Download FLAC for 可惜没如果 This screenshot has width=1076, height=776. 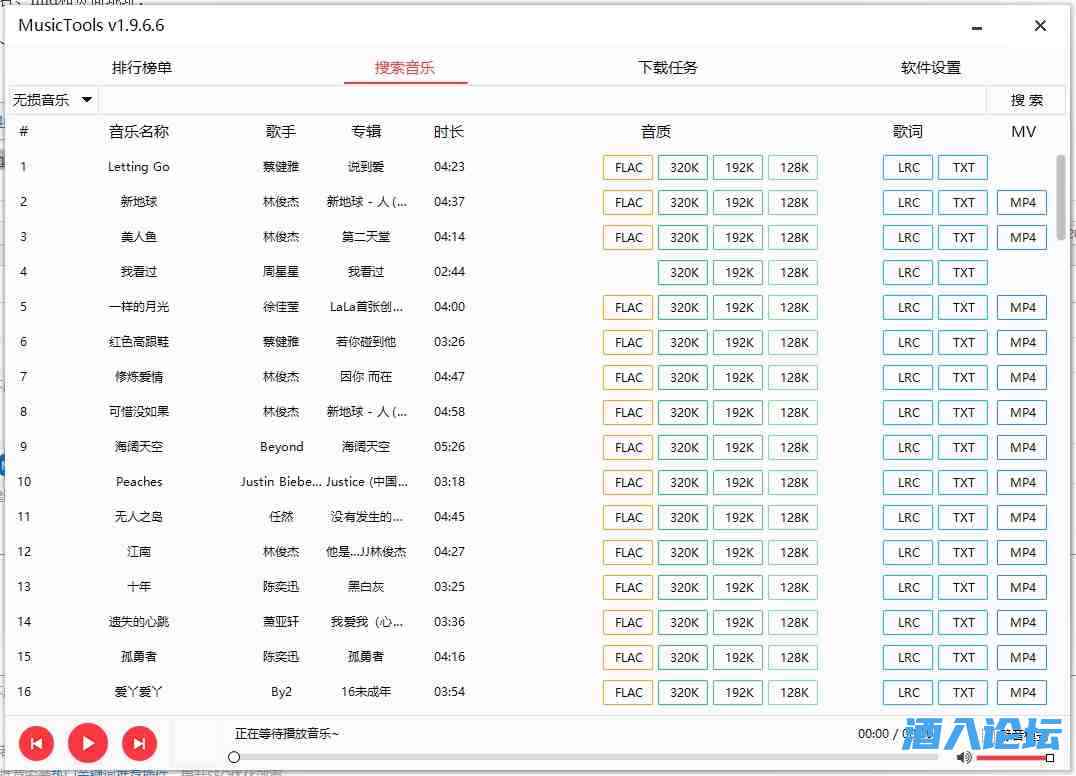coord(629,413)
